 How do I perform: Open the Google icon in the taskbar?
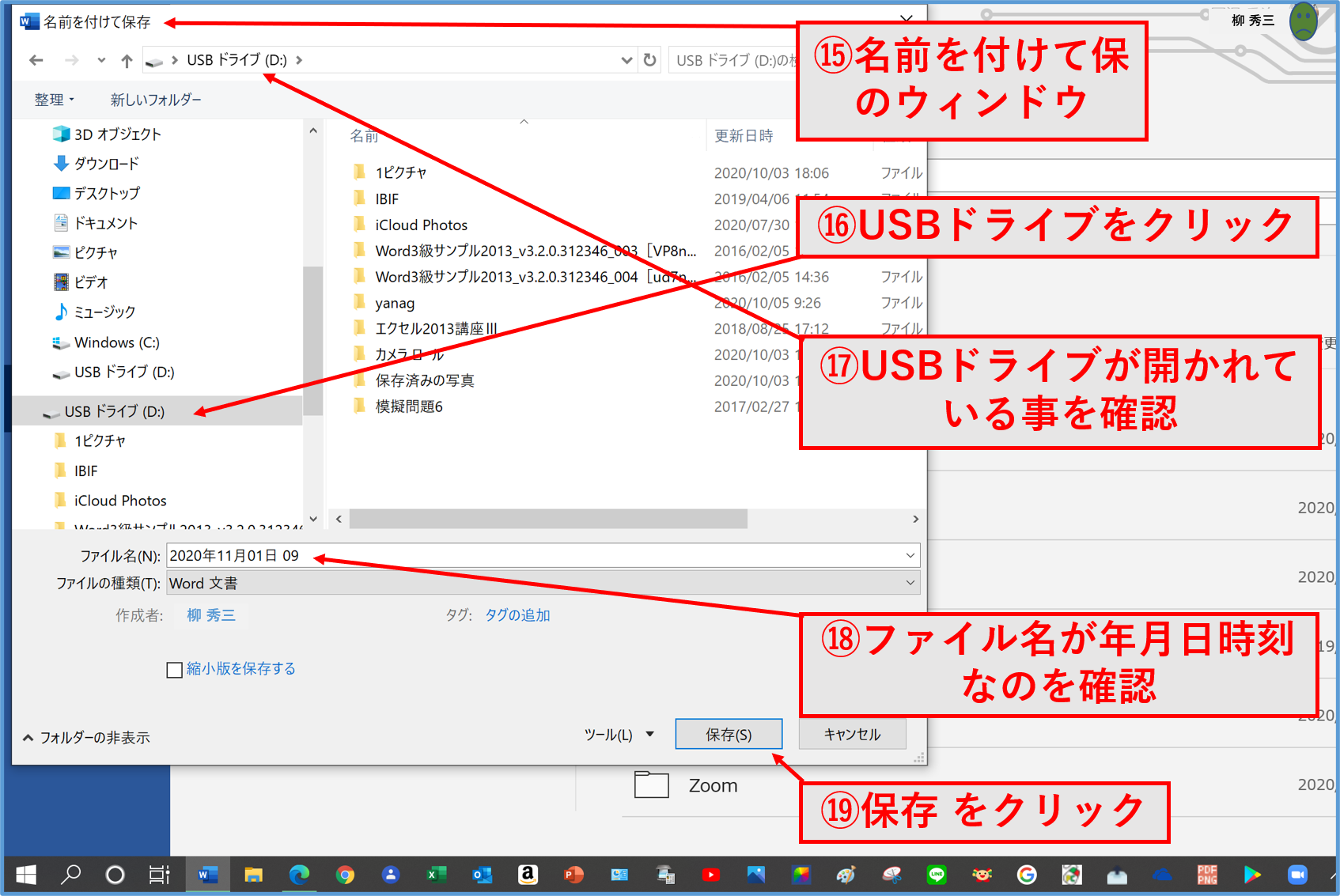pos(1027,875)
